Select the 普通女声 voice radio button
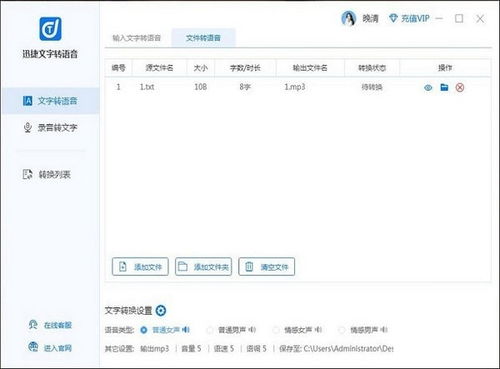This screenshot has height=369, width=500. (144, 330)
